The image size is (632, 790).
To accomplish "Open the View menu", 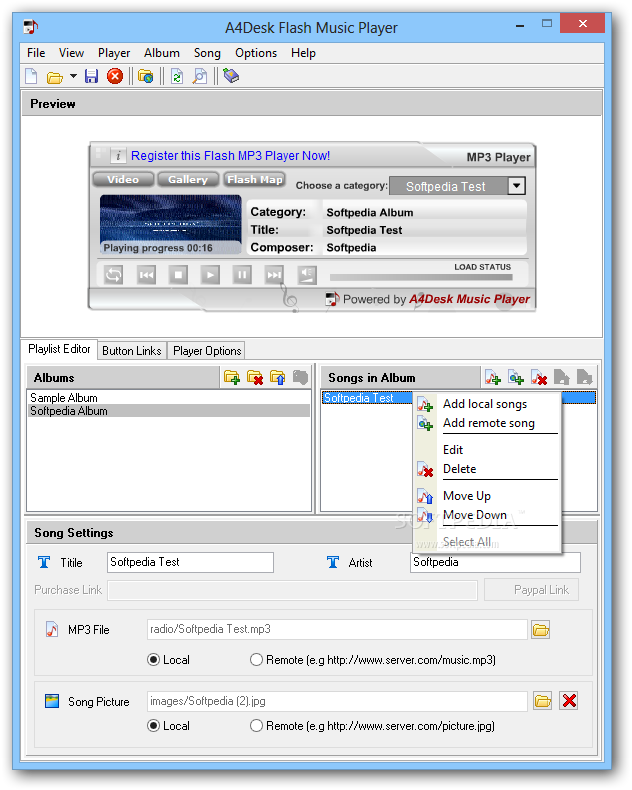I will [71, 53].
